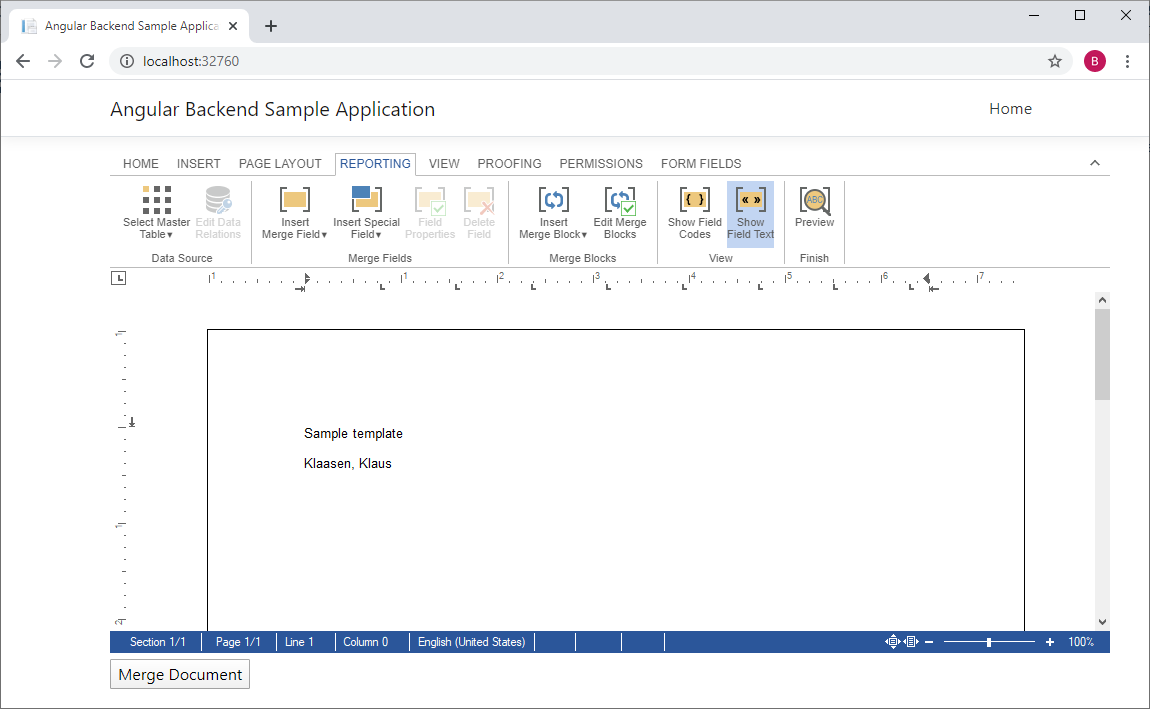Toggle Show Field Text view
This screenshot has width=1150, height=709.
click(x=750, y=214)
